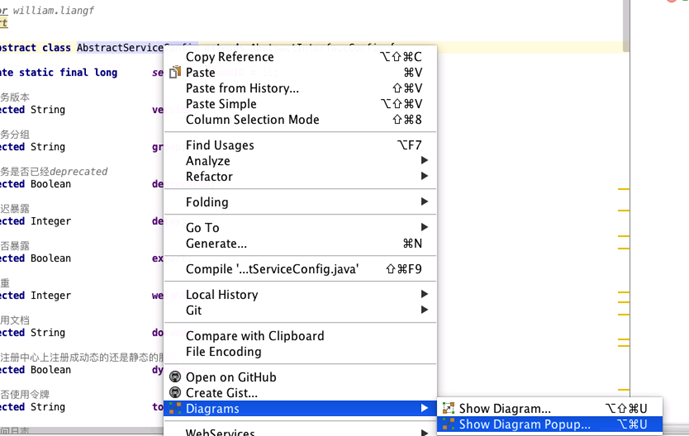Expand the Analyze submenu arrow
The image size is (689, 436).
coord(424,161)
